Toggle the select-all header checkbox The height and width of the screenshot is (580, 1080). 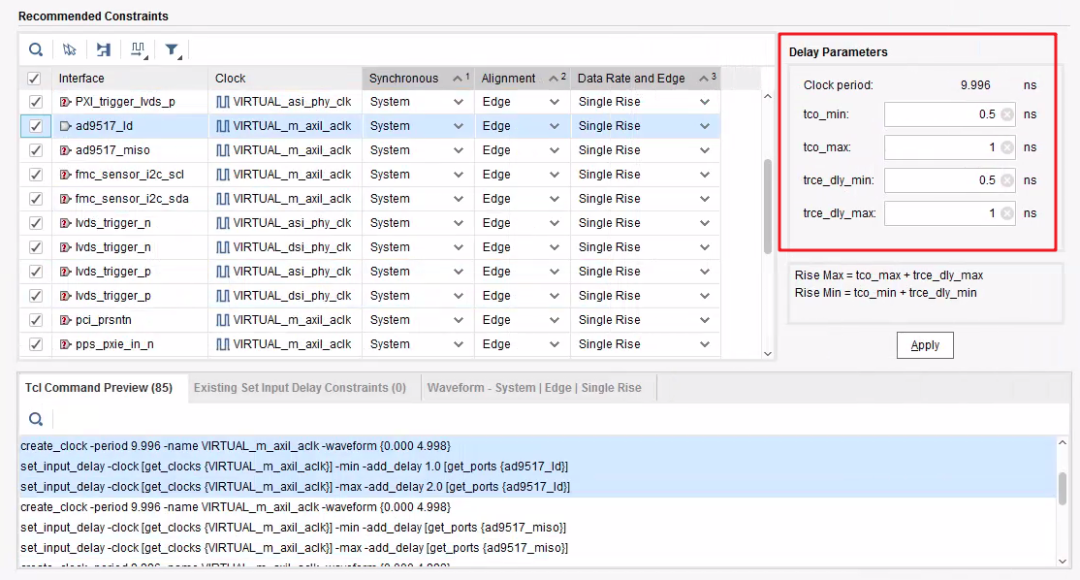[35, 78]
